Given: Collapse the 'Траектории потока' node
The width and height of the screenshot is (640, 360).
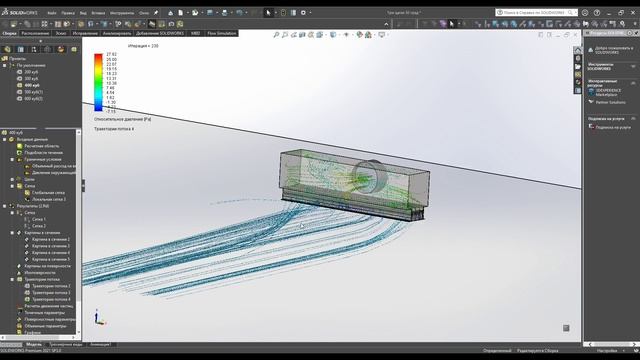Looking at the screenshot, I should pos(12,279).
